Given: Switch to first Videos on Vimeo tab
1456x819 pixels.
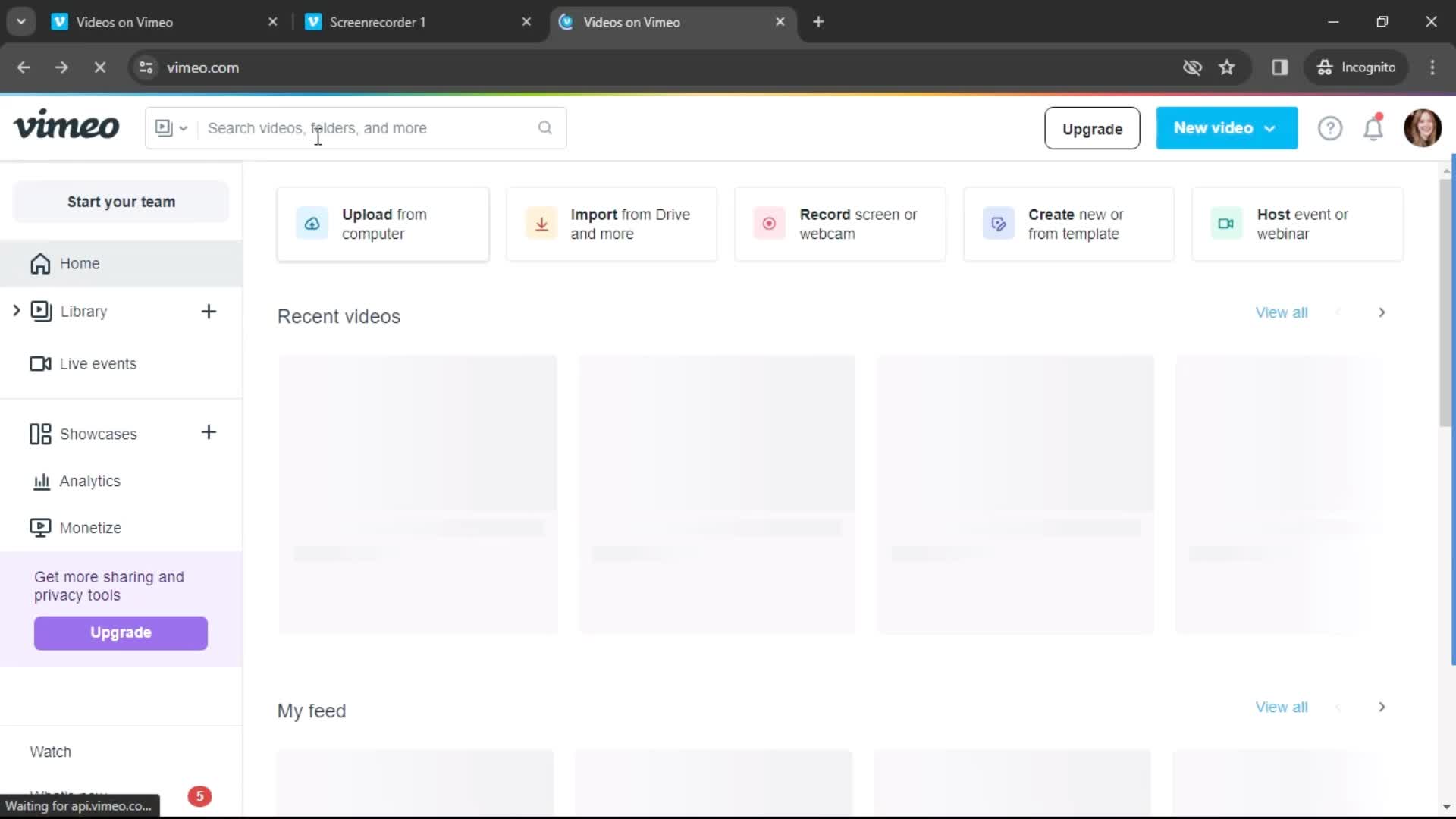Looking at the screenshot, I should coord(164,22).
